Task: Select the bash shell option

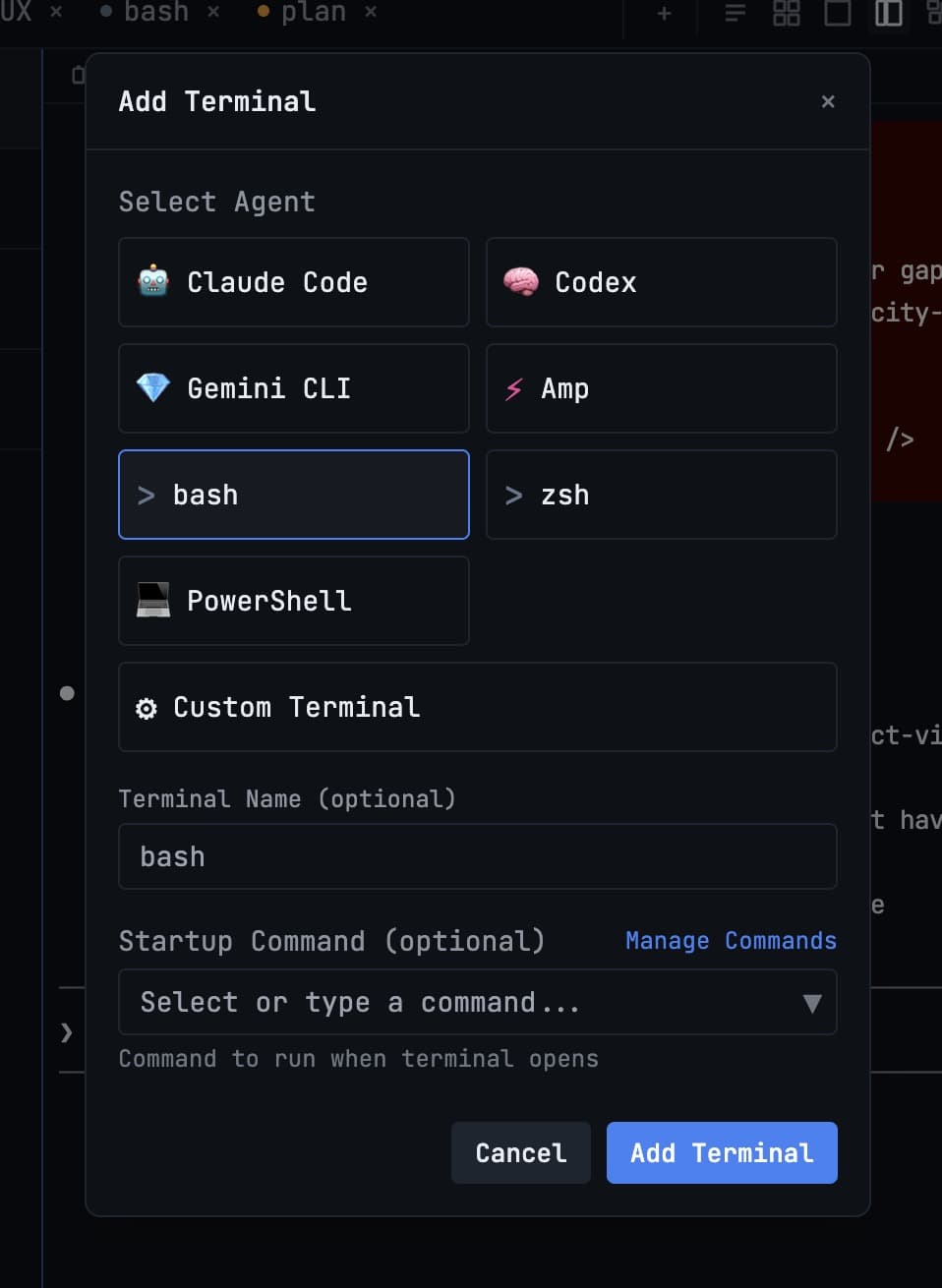Action: point(293,495)
